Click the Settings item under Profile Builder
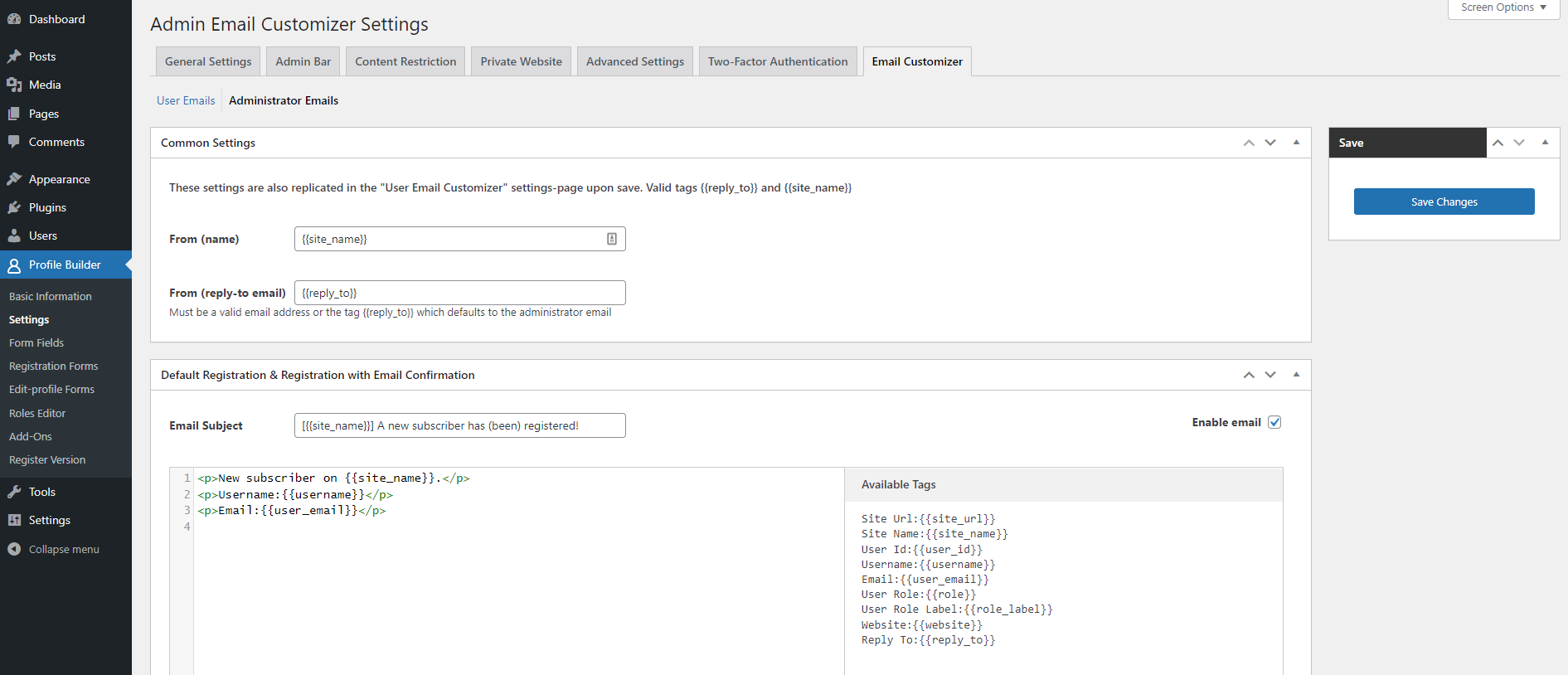 pos(29,319)
